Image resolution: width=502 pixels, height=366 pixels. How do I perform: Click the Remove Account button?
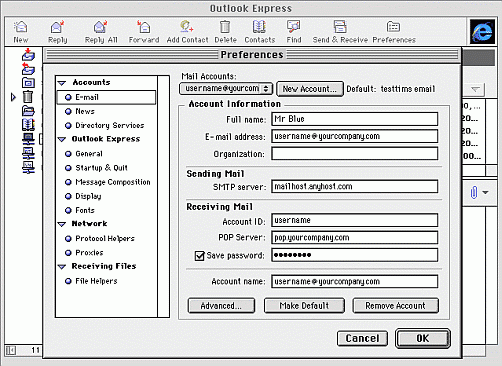pos(395,306)
